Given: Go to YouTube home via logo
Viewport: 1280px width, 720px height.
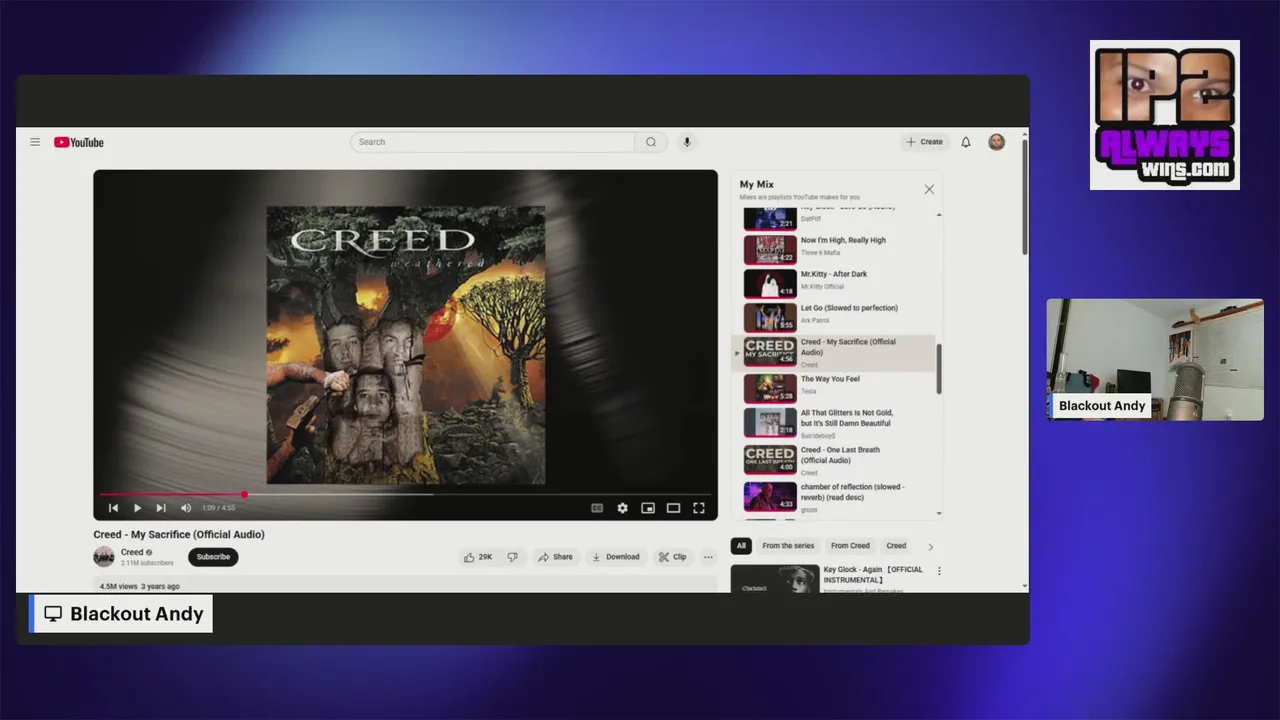Looking at the screenshot, I should (79, 142).
